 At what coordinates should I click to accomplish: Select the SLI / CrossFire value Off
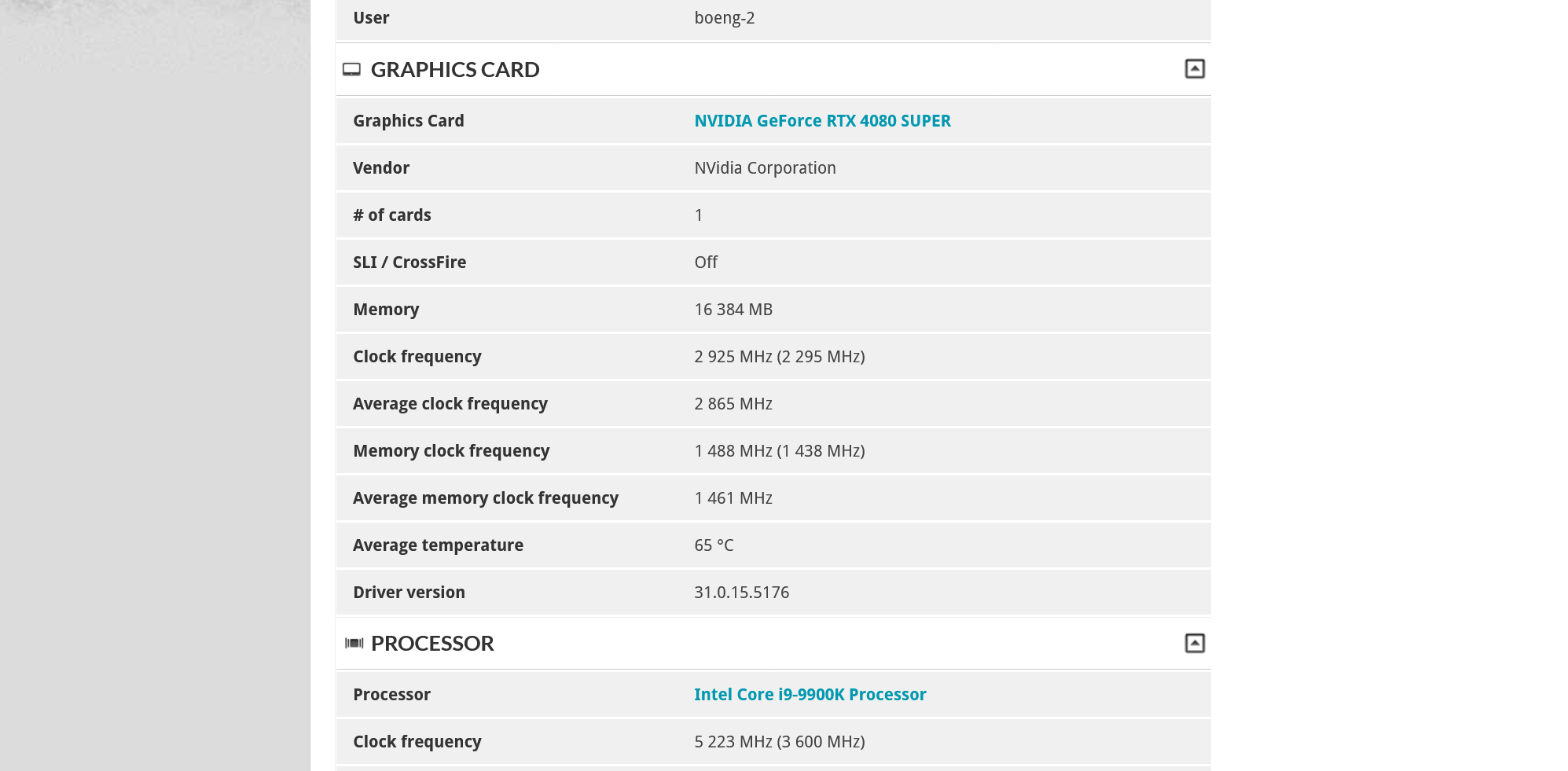706,263
